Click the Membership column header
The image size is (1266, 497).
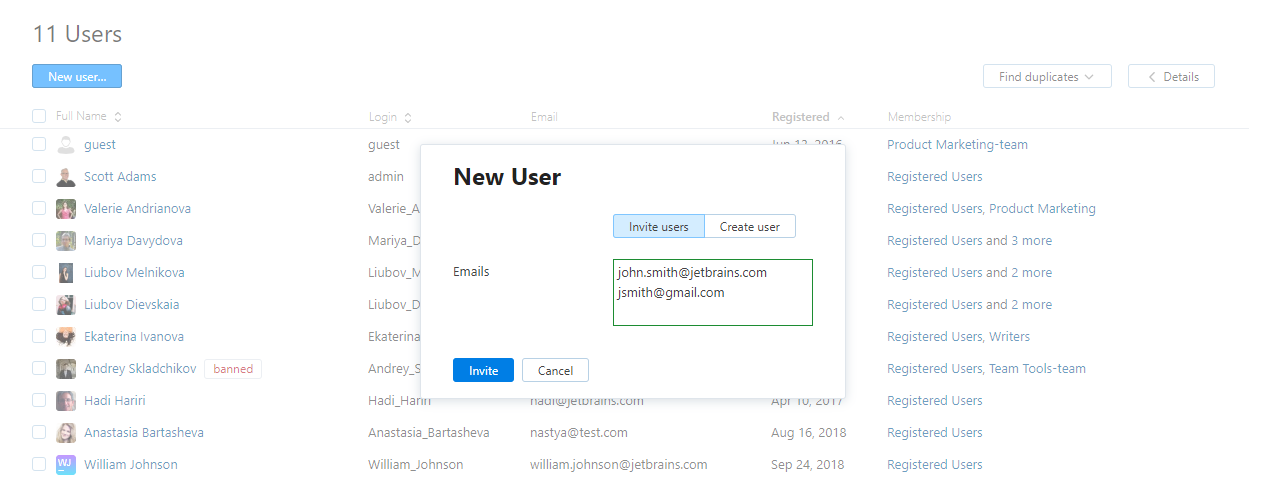pyautogui.click(x=919, y=117)
